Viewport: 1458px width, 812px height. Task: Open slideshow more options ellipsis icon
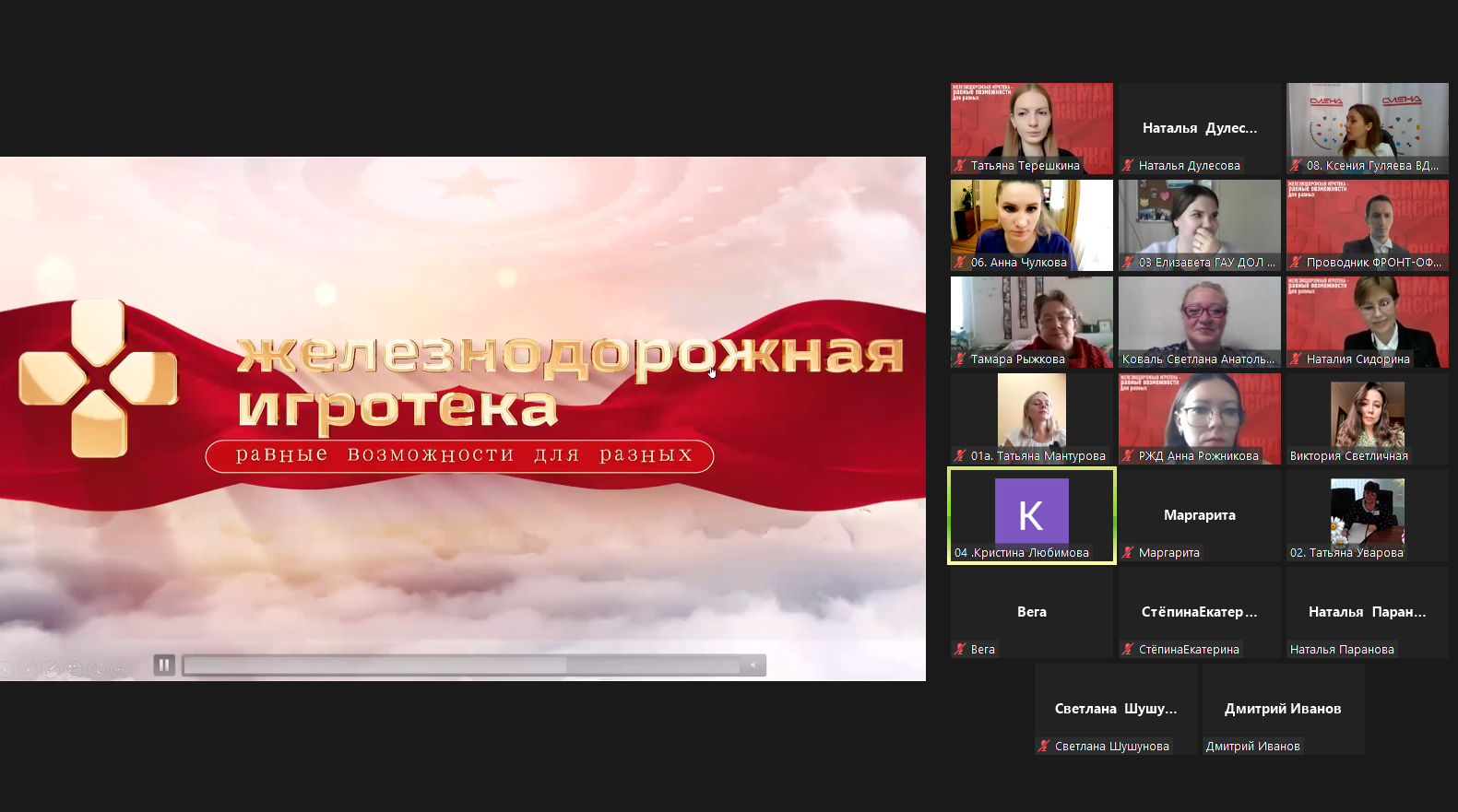click(119, 670)
